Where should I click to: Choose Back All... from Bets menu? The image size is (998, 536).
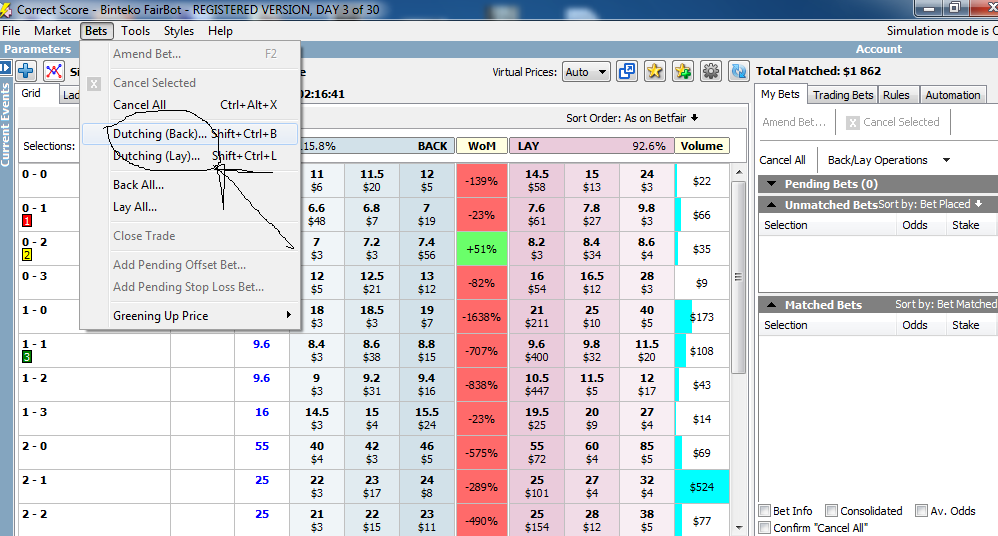click(190, 185)
